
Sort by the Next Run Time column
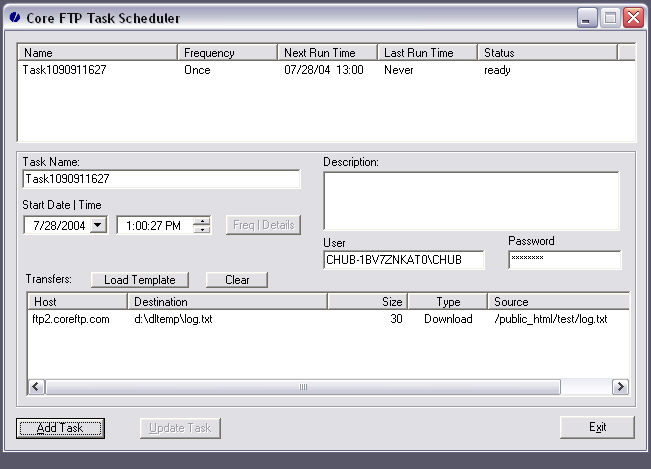point(327,52)
